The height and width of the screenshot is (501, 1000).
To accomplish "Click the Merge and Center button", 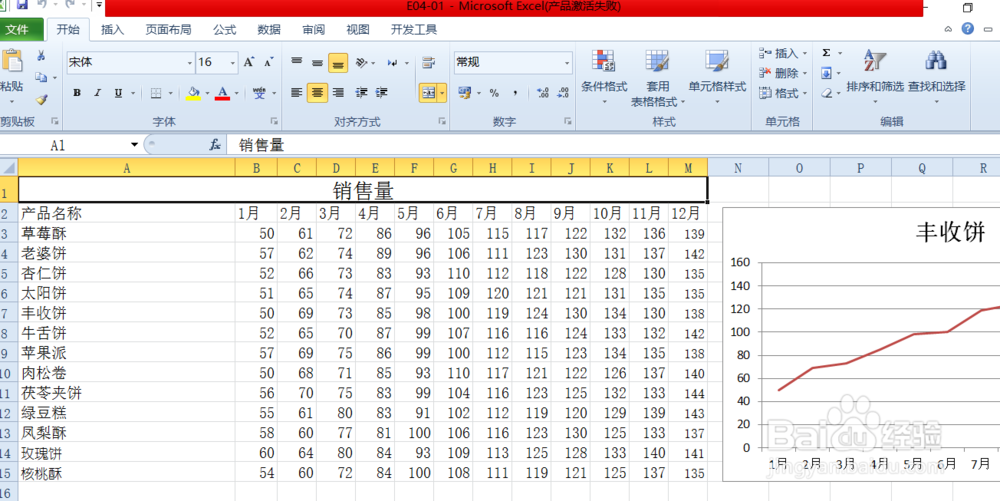I will coord(427,93).
